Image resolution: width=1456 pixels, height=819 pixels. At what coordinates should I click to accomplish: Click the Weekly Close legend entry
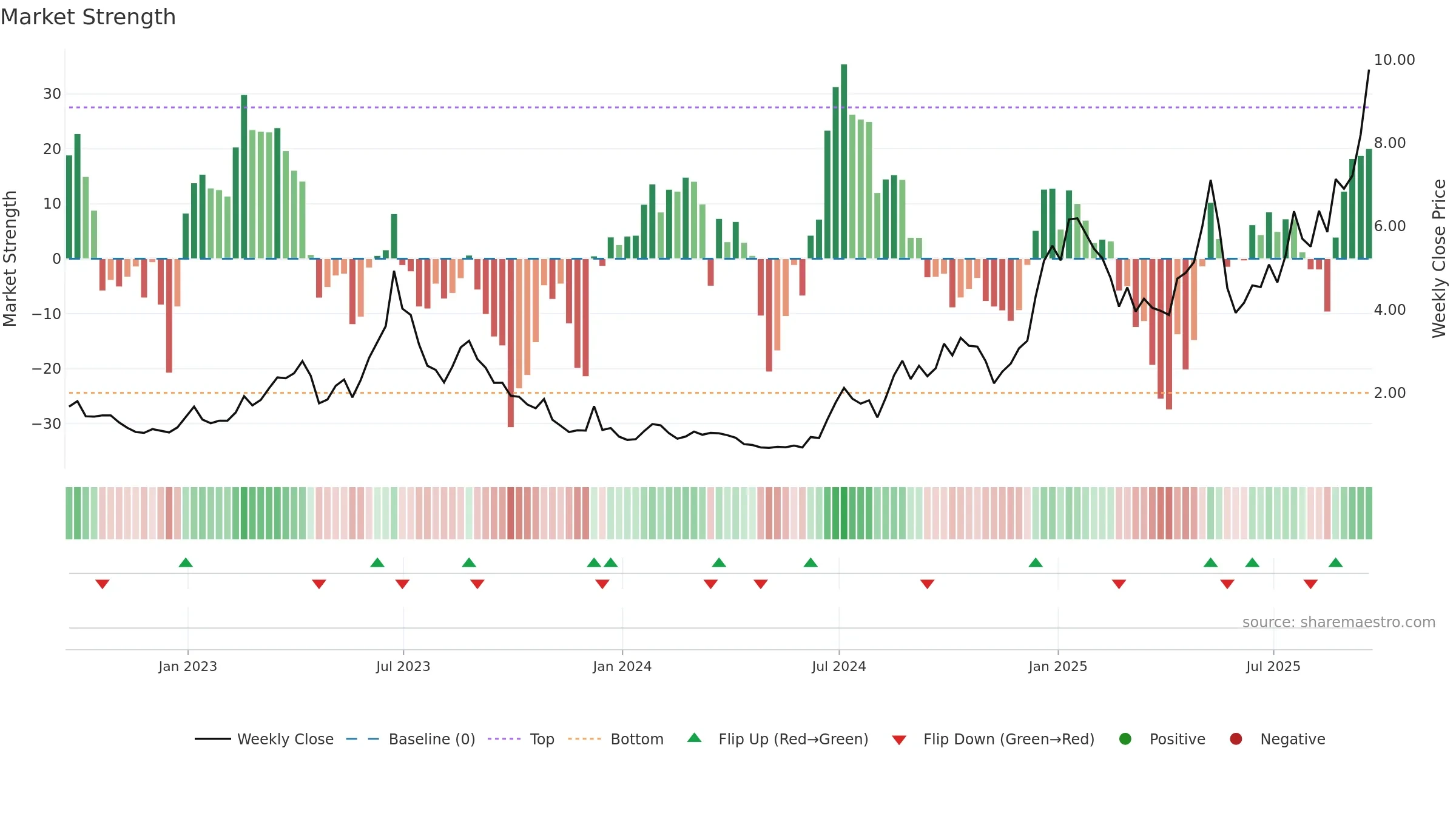pos(264,739)
